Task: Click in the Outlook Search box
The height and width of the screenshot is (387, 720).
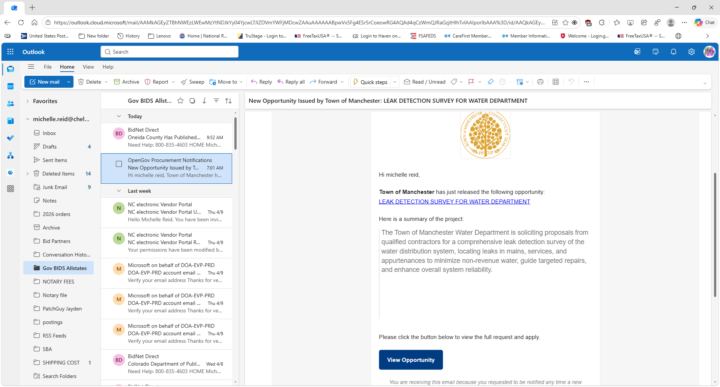Action: point(169,52)
